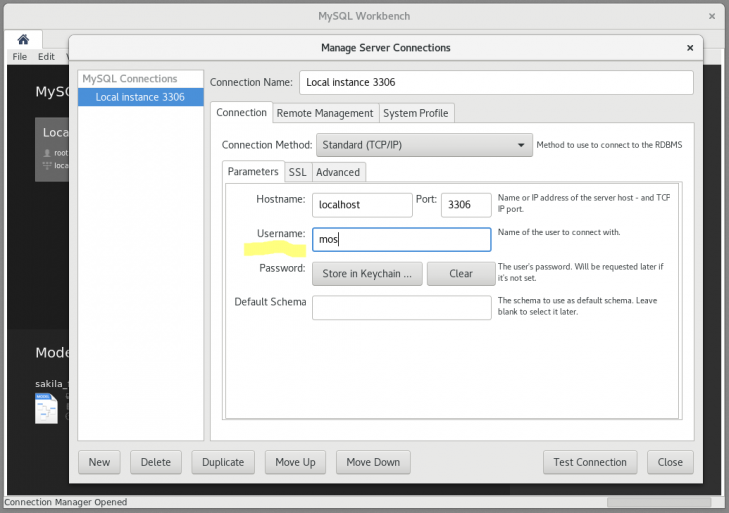Open the File menu

tap(20, 57)
